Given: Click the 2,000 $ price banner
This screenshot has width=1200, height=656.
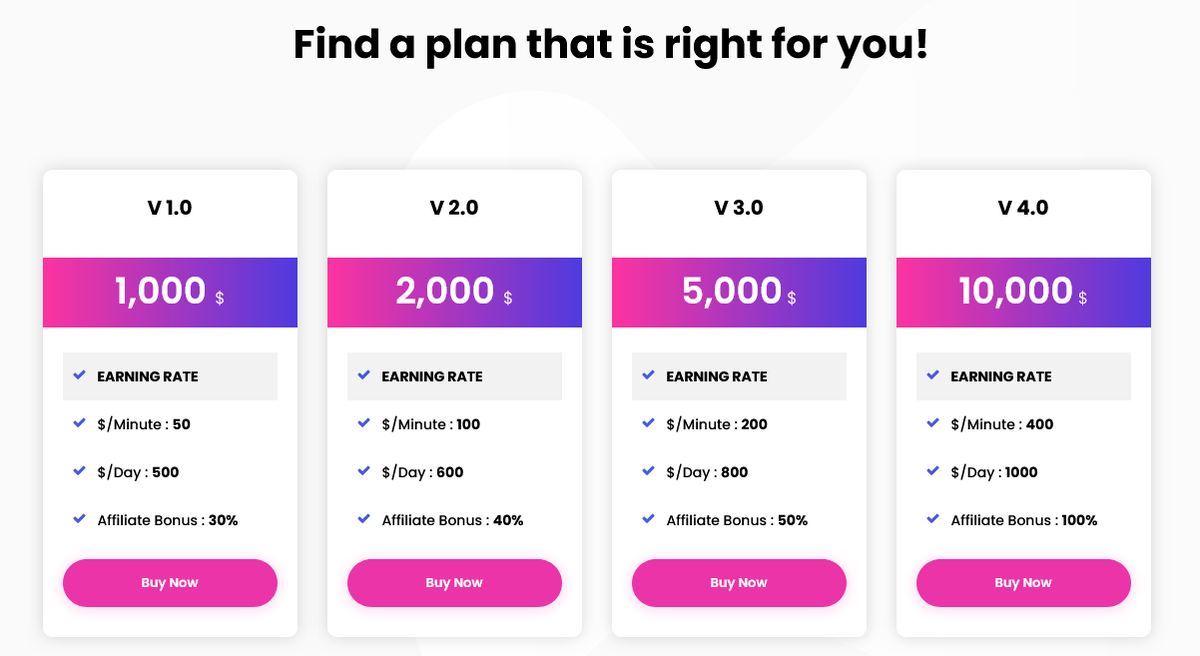Looking at the screenshot, I should (x=454, y=292).
